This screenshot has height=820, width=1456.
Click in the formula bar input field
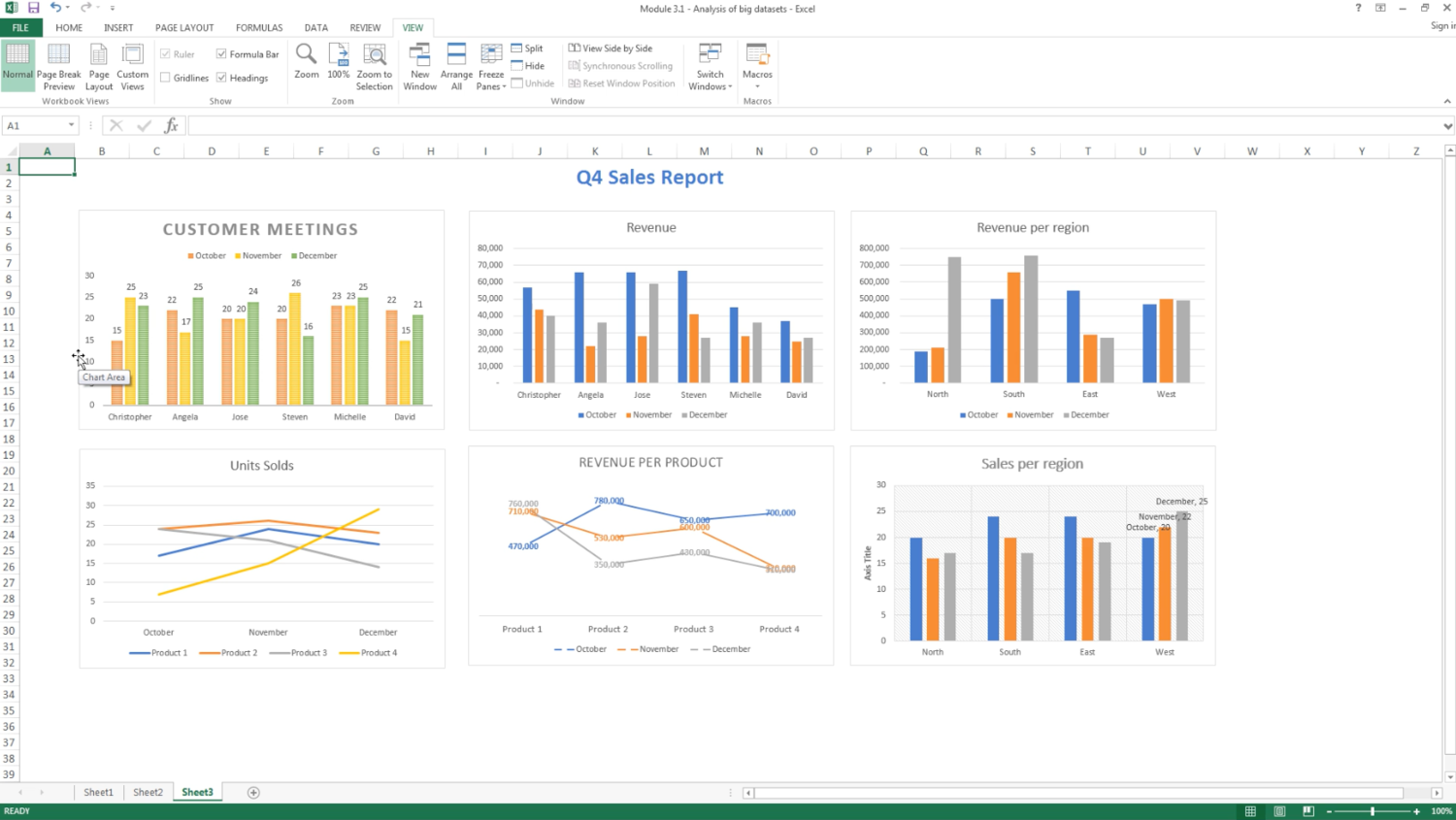point(814,126)
